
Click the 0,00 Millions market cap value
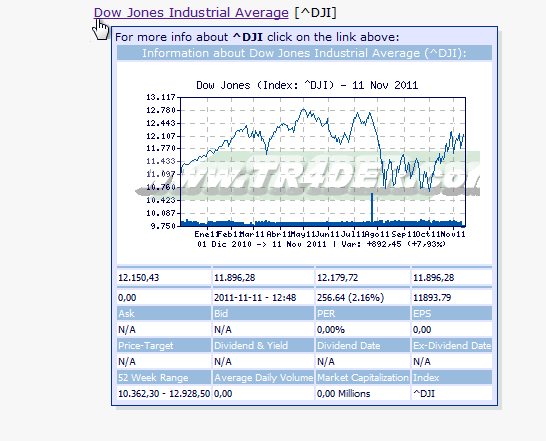pyautogui.click(x=362, y=394)
